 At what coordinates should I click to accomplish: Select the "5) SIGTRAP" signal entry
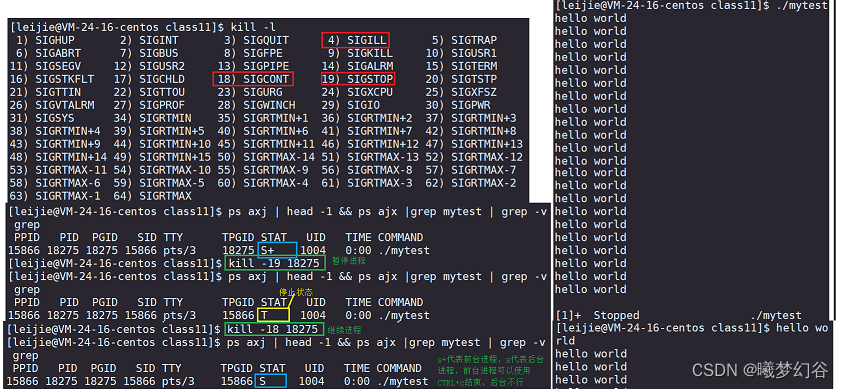[465, 40]
